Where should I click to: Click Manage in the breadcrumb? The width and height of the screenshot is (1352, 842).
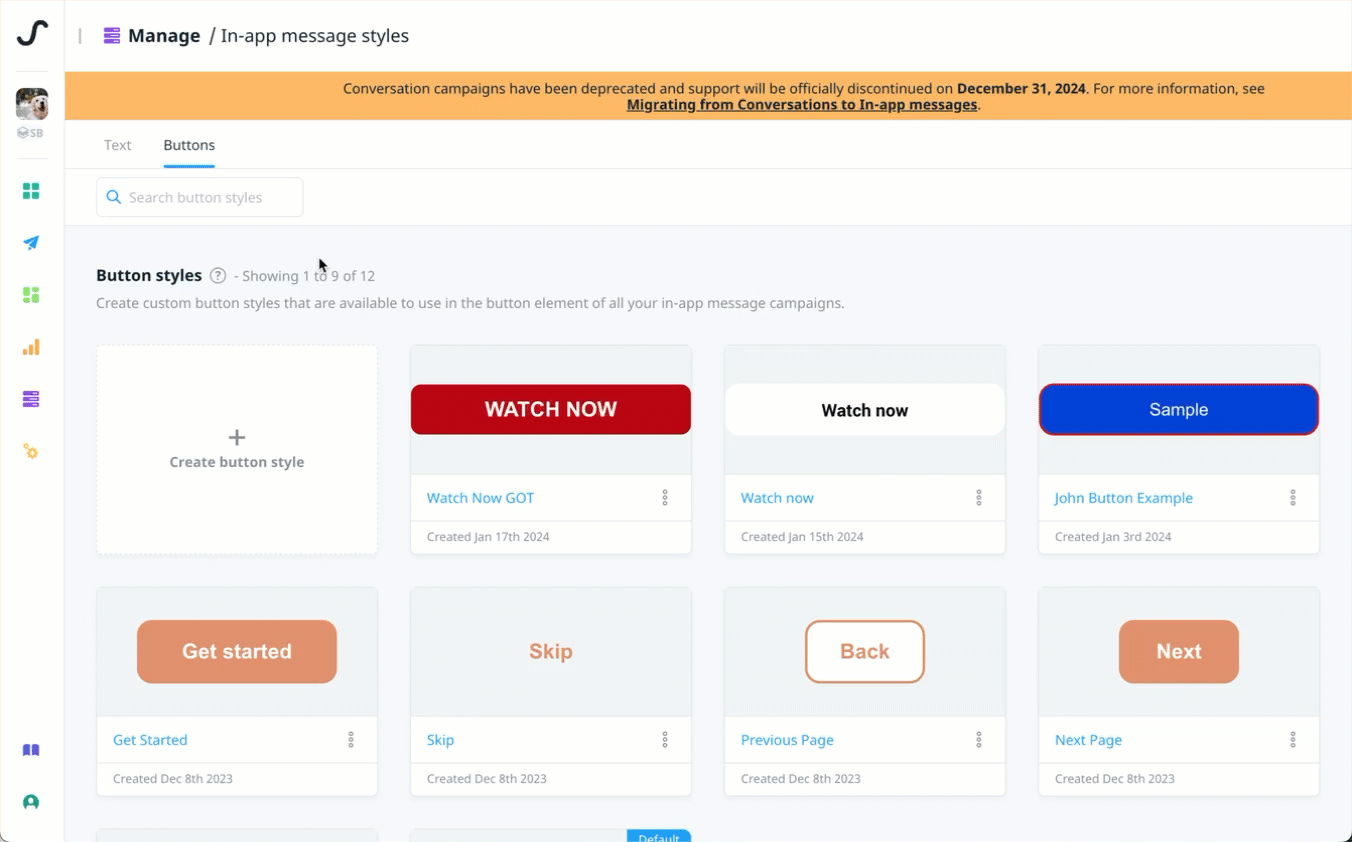coord(164,36)
